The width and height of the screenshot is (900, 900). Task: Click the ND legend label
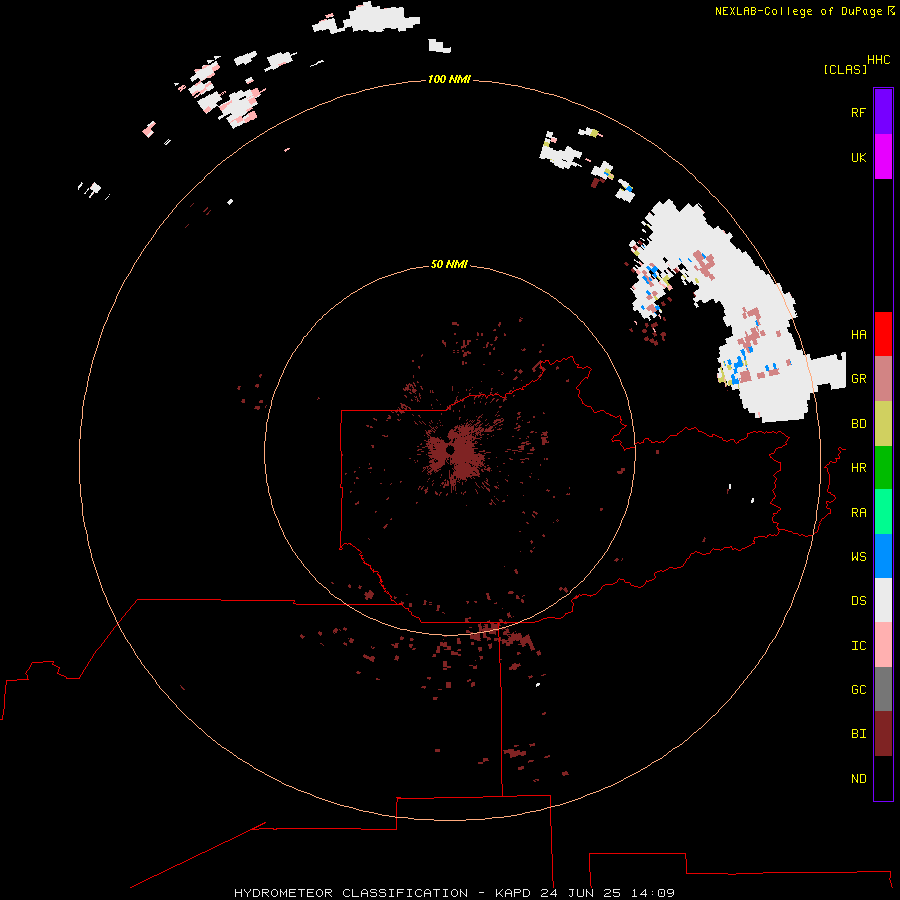(858, 778)
